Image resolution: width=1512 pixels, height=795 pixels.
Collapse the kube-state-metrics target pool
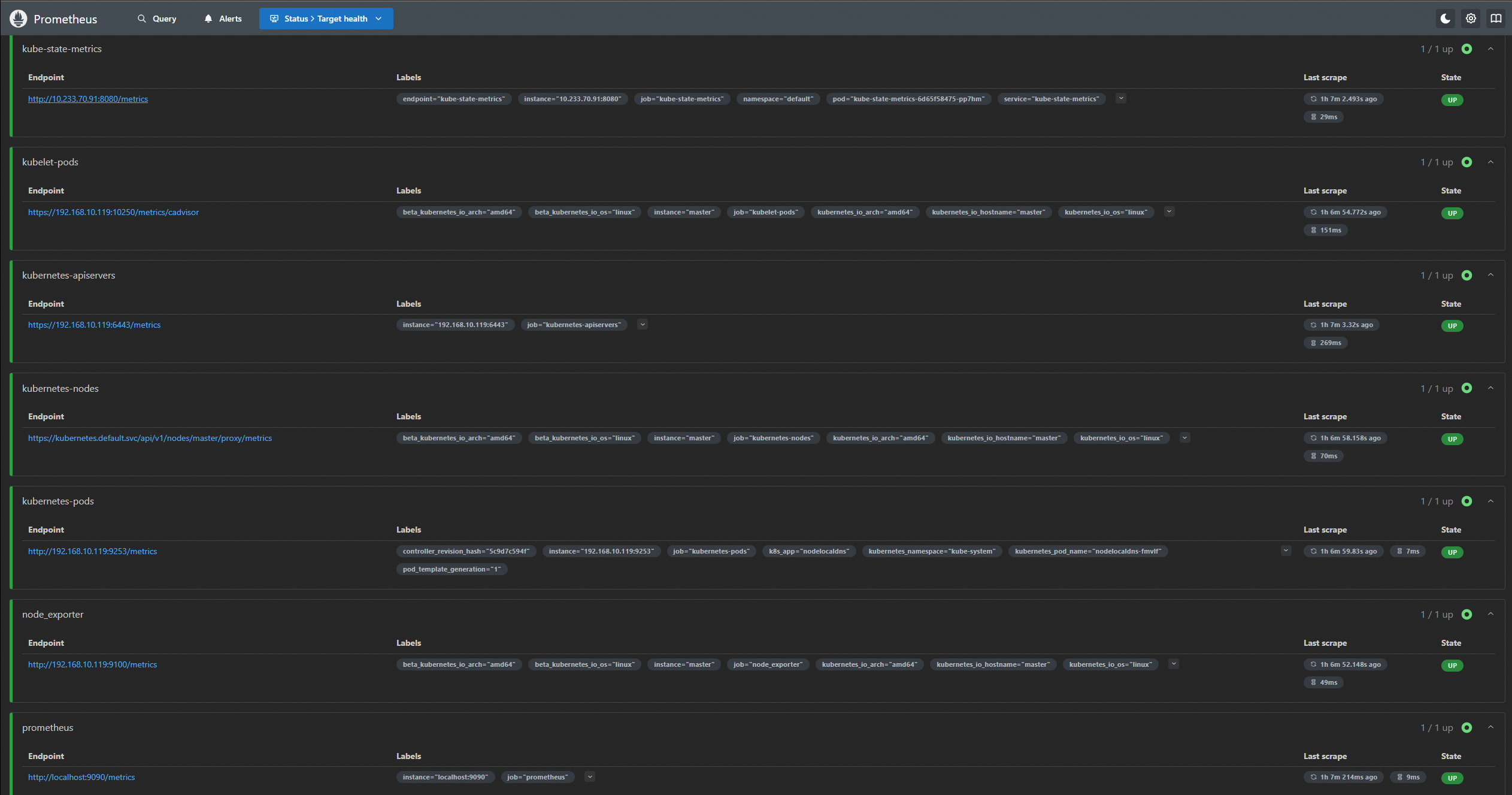point(1490,49)
